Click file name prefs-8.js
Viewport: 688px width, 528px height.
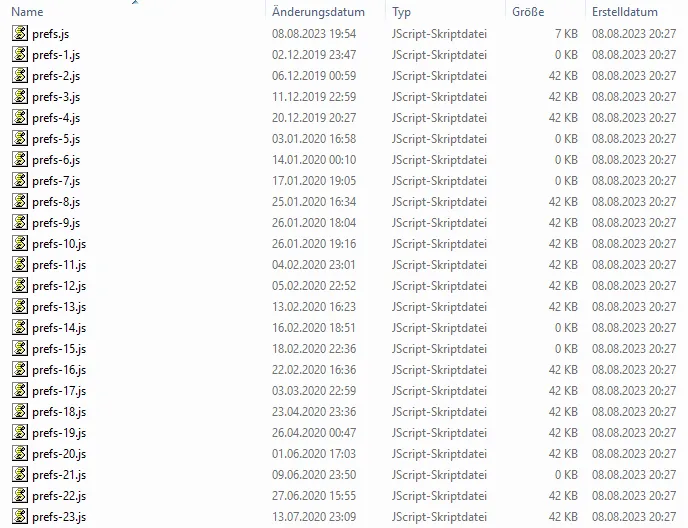tap(56, 202)
